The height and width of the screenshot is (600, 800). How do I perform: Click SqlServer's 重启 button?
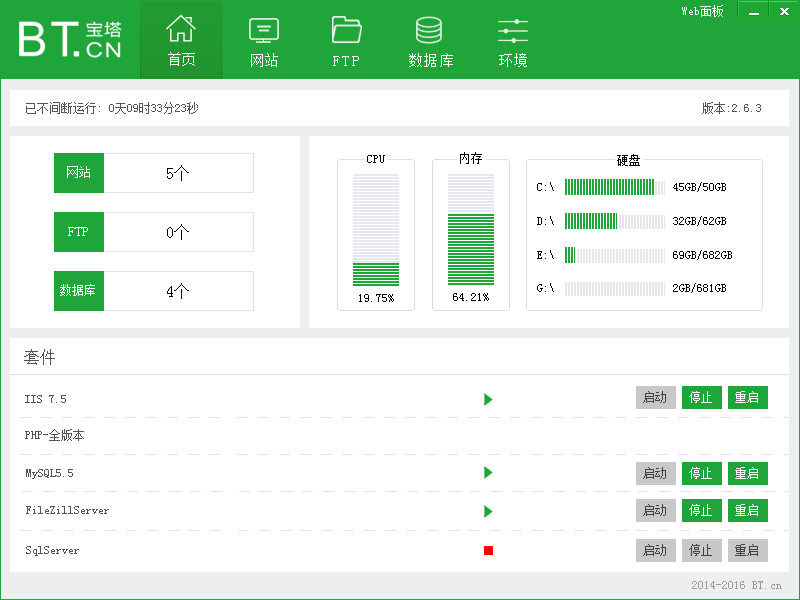click(747, 551)
